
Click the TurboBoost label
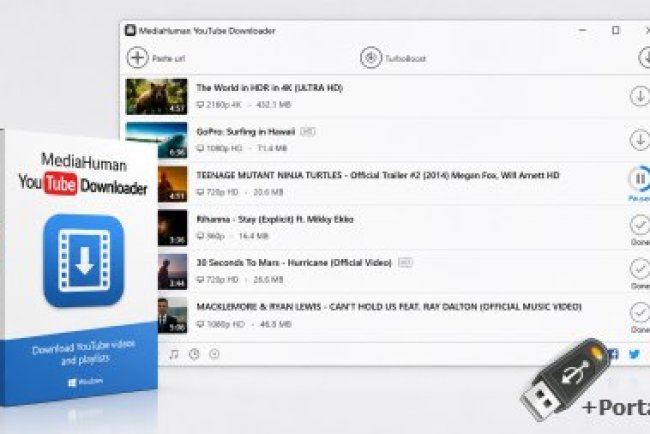pyautogui.click(x=405, y=58)
